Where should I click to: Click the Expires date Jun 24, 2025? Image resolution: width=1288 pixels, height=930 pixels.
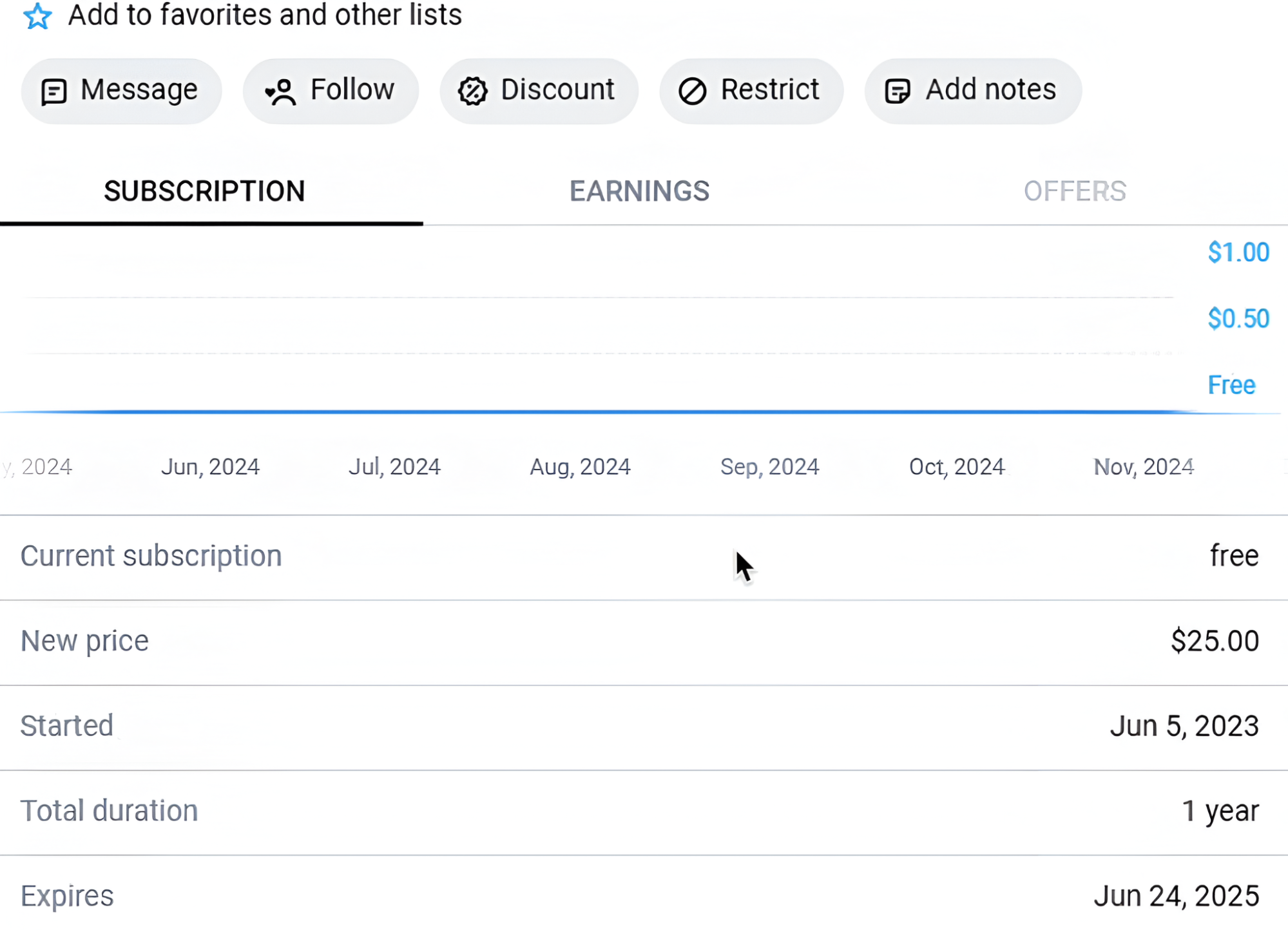pyautogui.click(x=1177, y=897)
